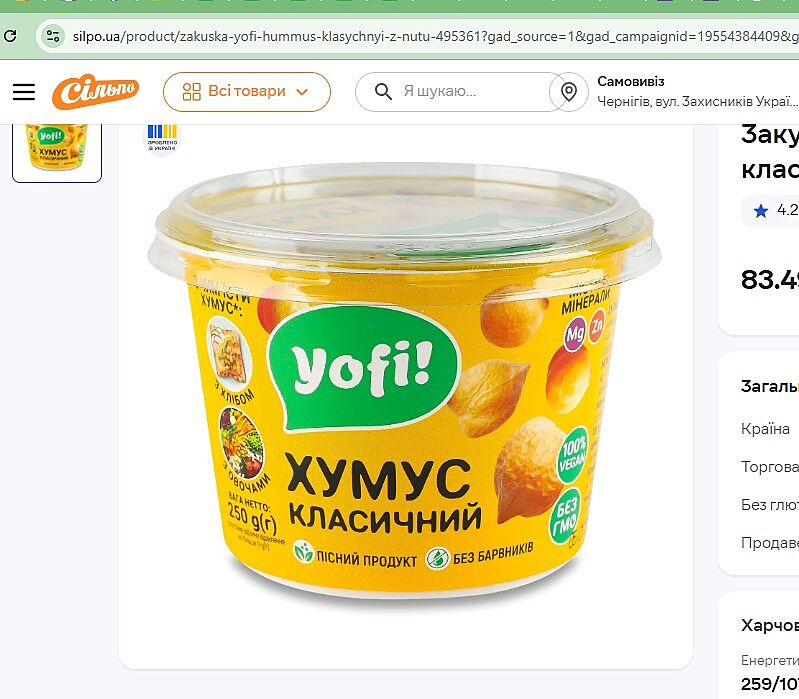
Task: Open the Самовивіз delivery option
Action: [631, 82]
